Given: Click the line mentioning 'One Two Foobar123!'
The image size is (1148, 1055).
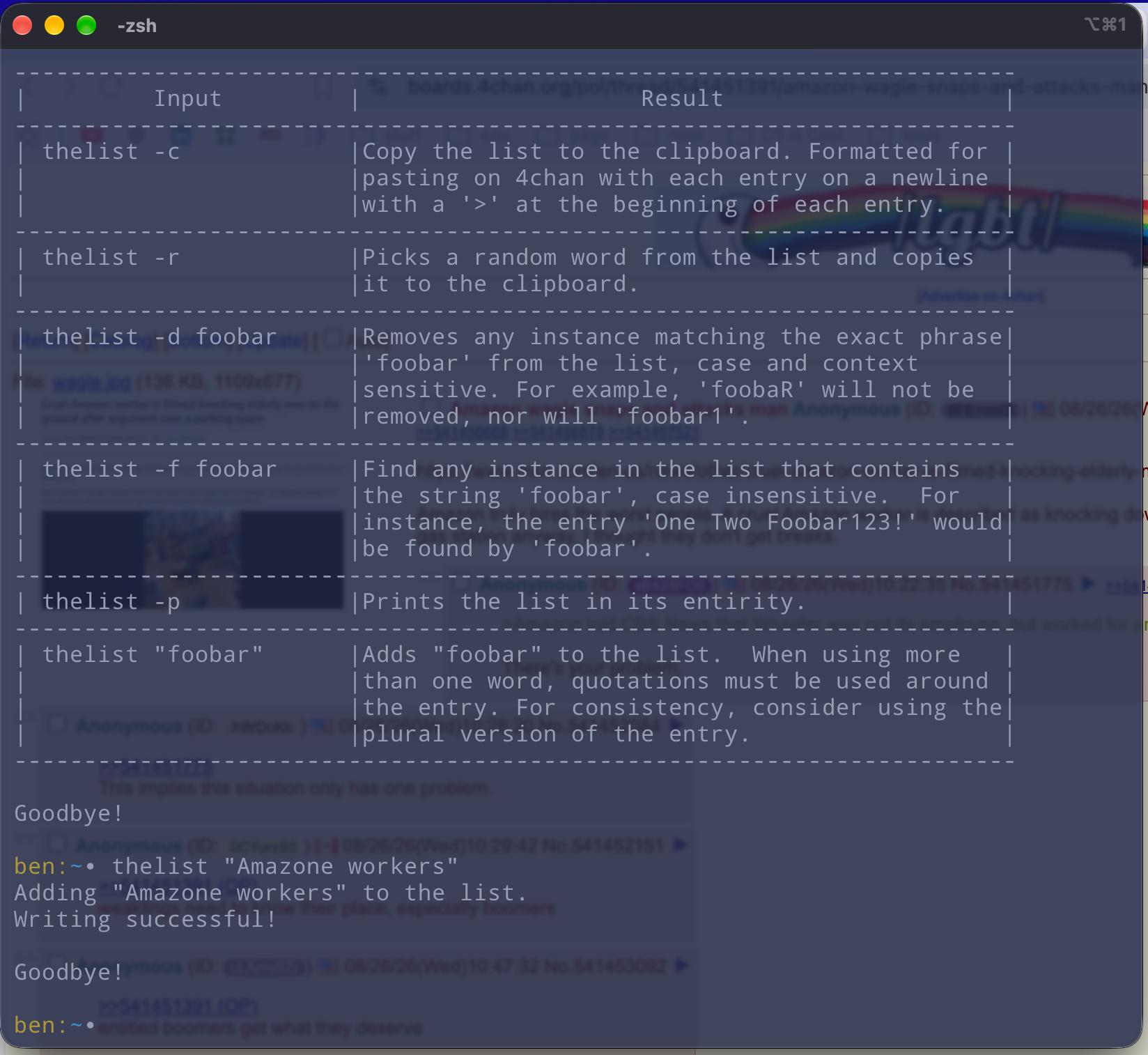Looking at the screenshot, I should (x=682, y=523).
